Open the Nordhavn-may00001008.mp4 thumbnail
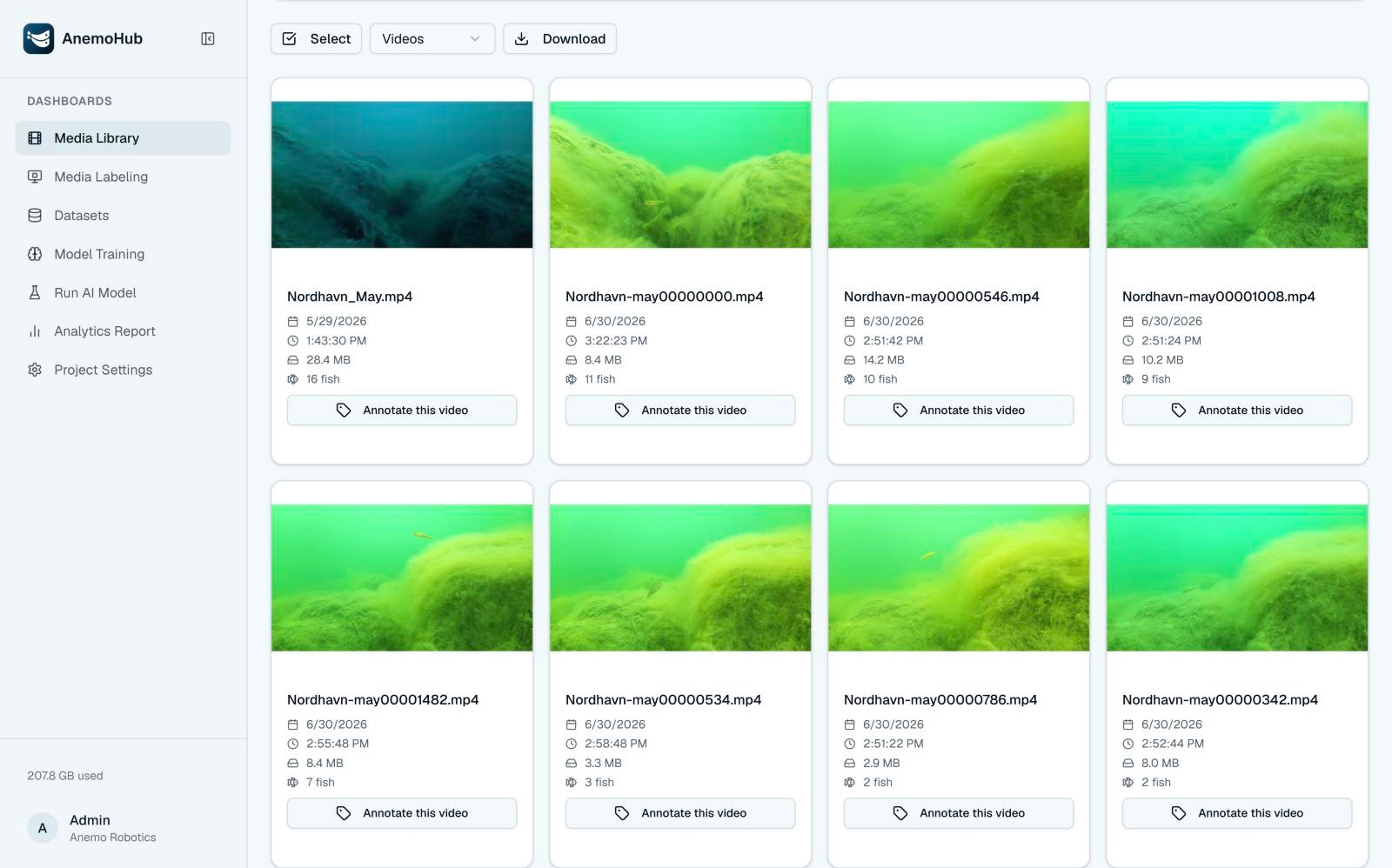1392x868 pixels. (x=1237, y=175)
